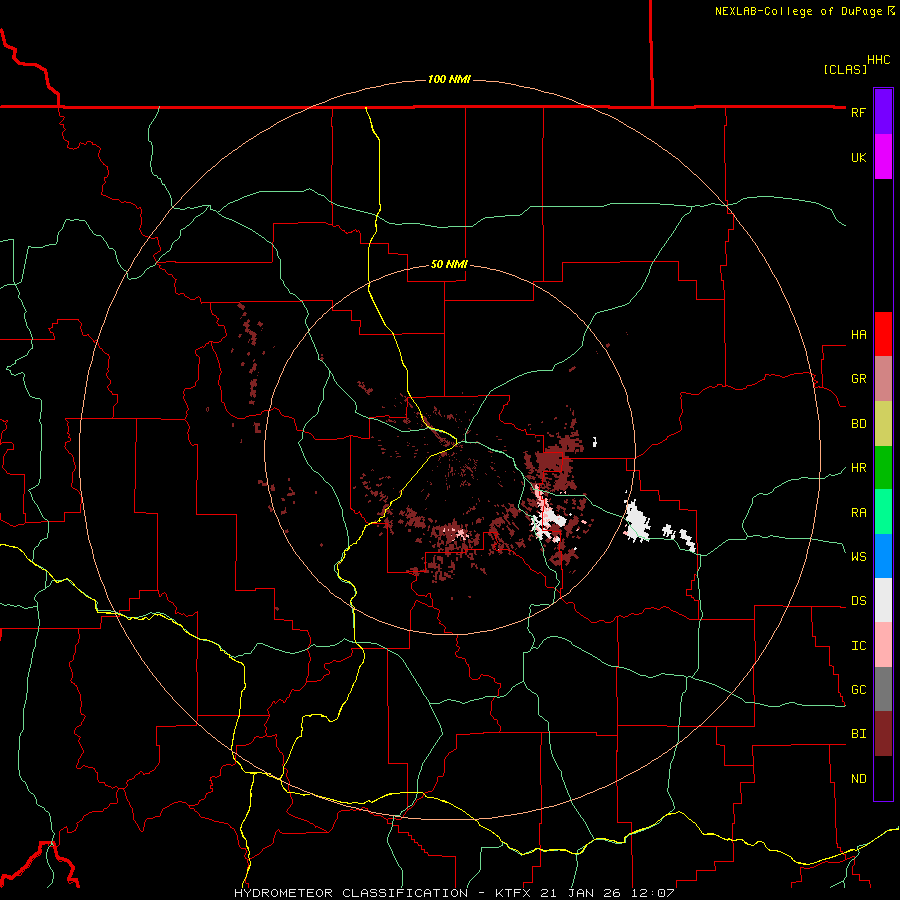Click the BD legend label
This screenshot has height=900, width=900.
point(858,424)
